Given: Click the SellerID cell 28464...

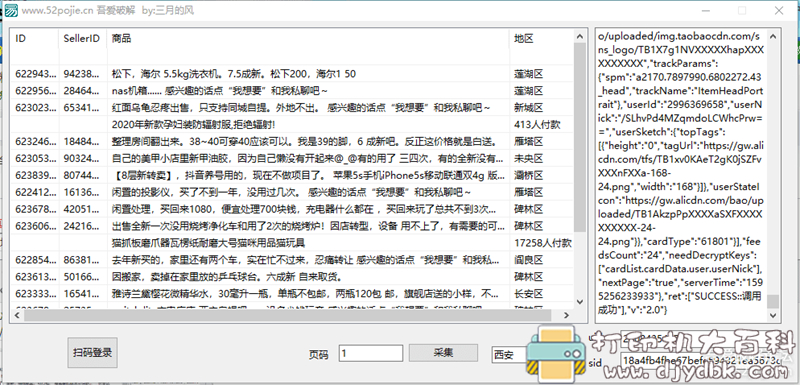Looking at the screenshot, I should (82, 91).
